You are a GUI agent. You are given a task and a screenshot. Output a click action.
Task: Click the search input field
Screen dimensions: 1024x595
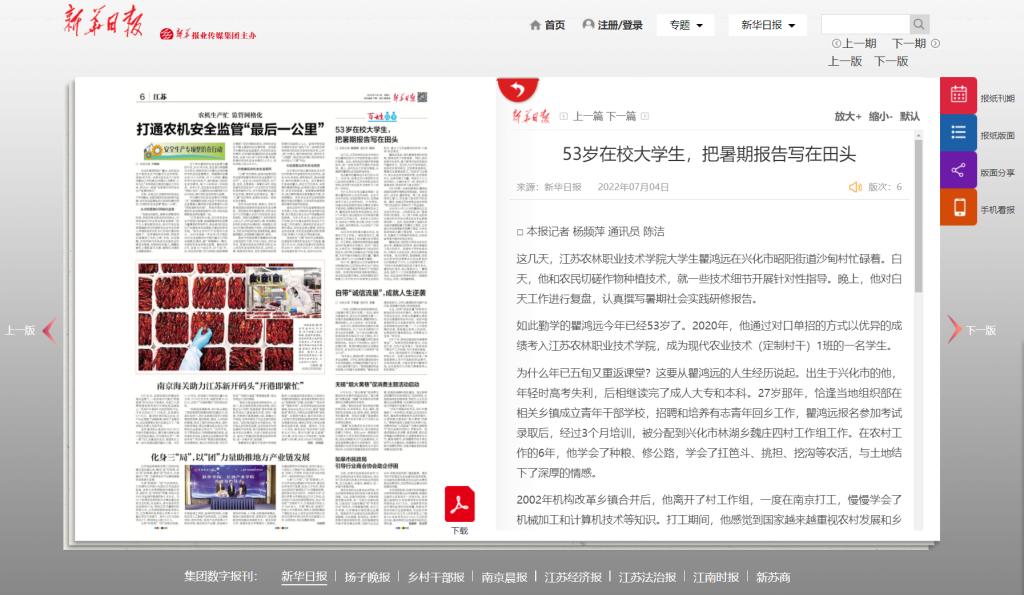tap(864, 25)
